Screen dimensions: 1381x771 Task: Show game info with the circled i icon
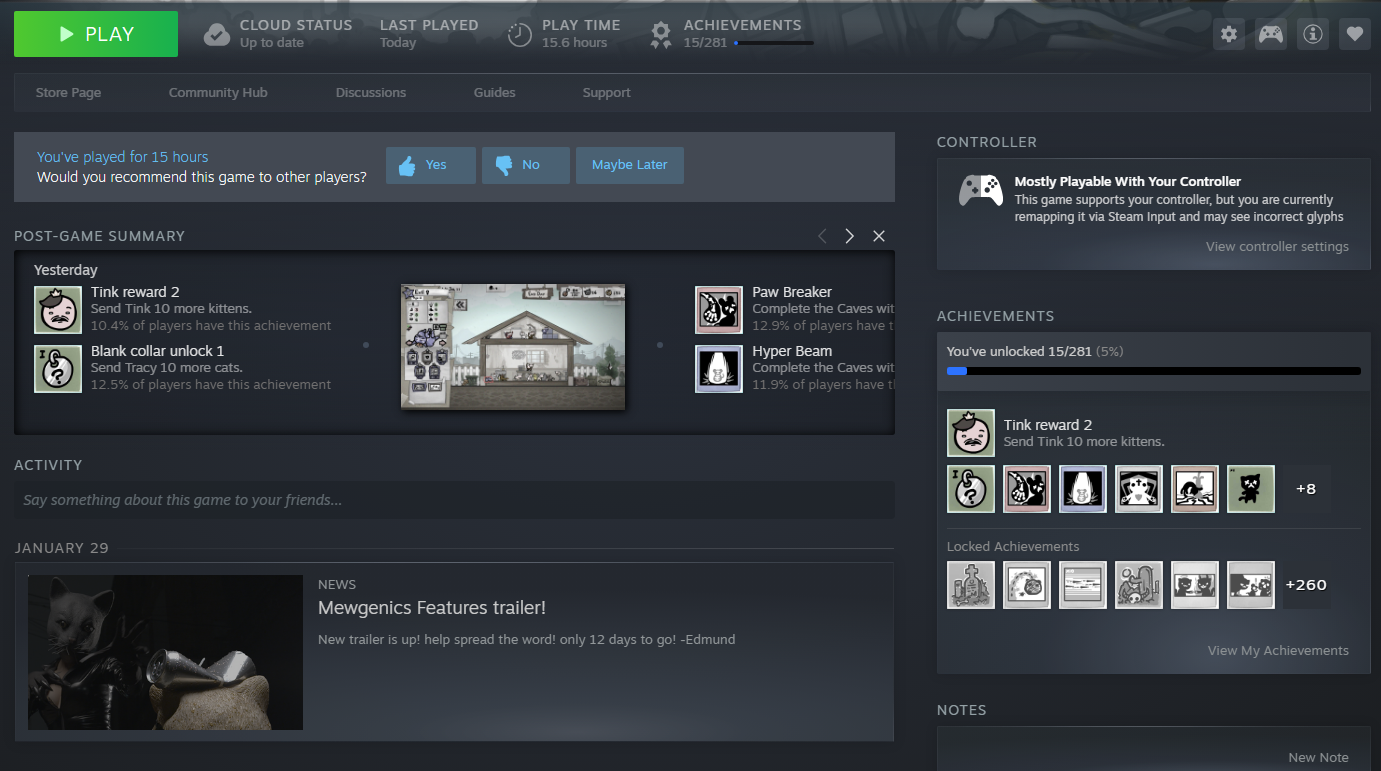(x=1313, y=34)
